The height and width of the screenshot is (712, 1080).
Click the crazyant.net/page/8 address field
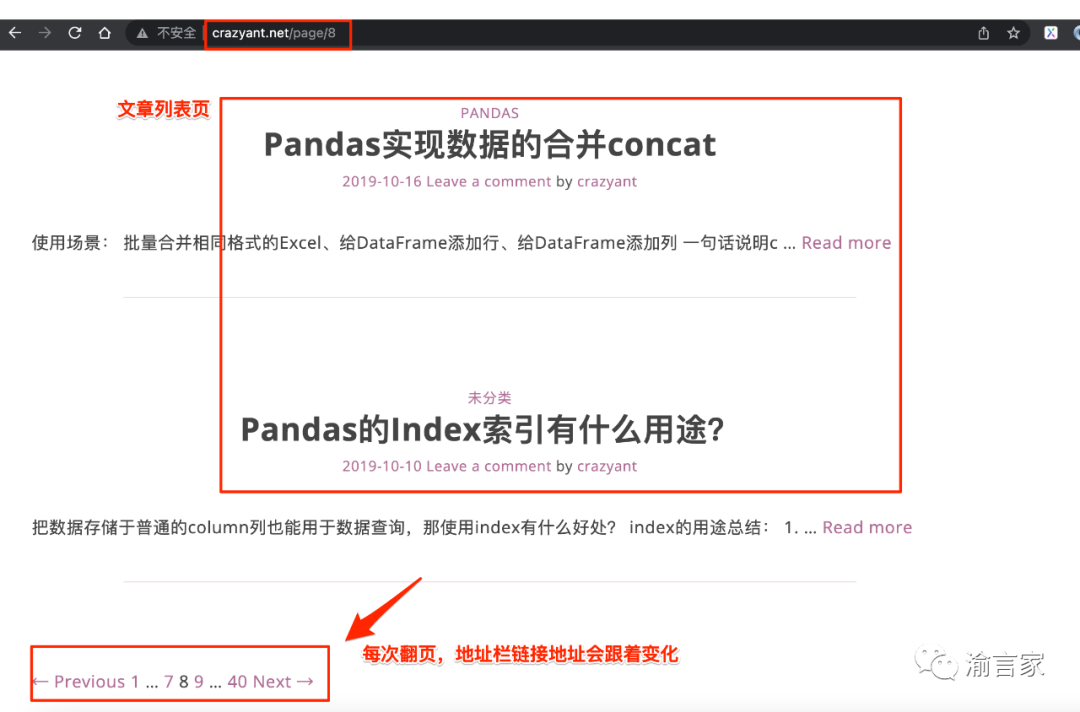[x=273, y=33]
